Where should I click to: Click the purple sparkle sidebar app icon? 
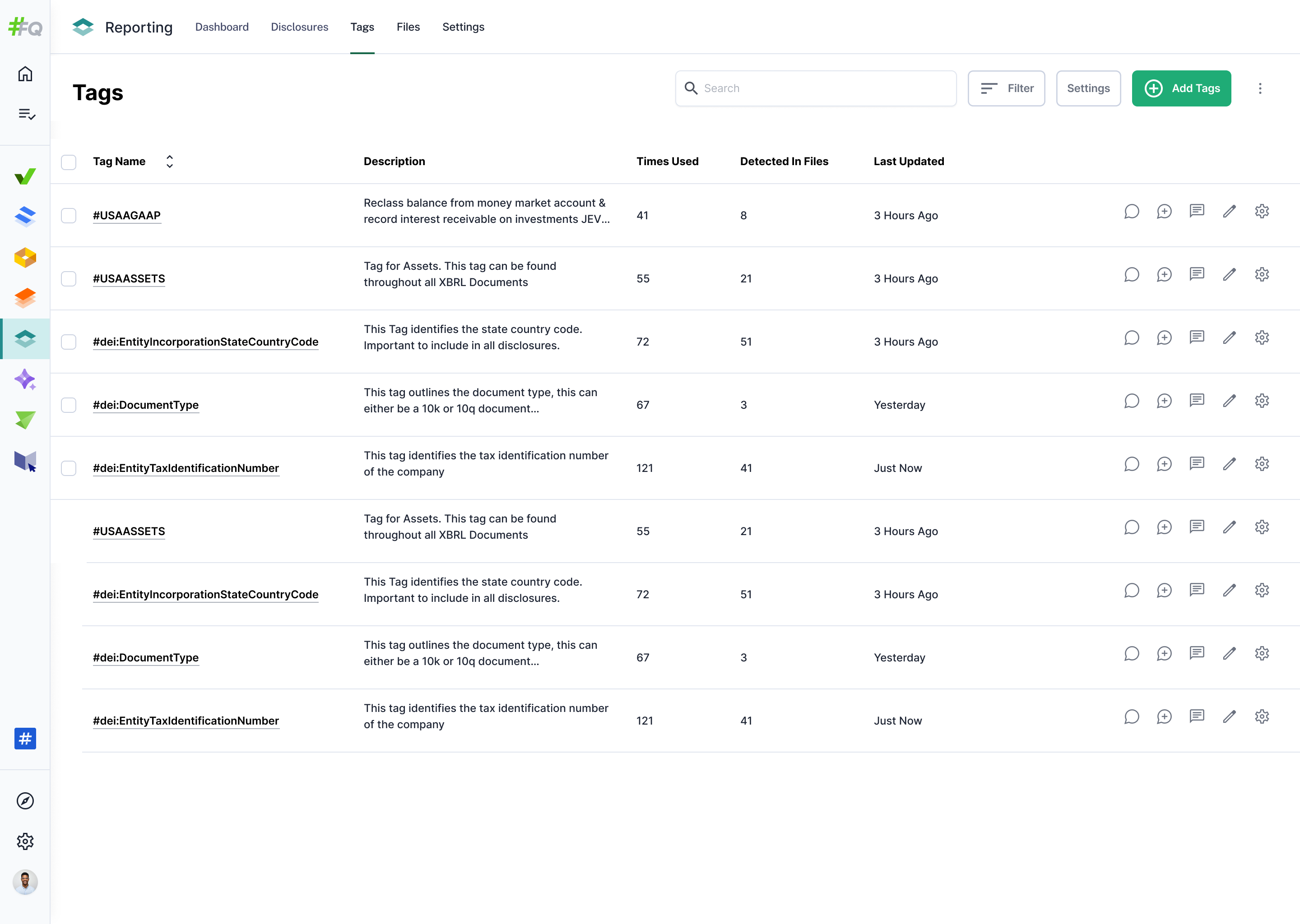(25, 379)
